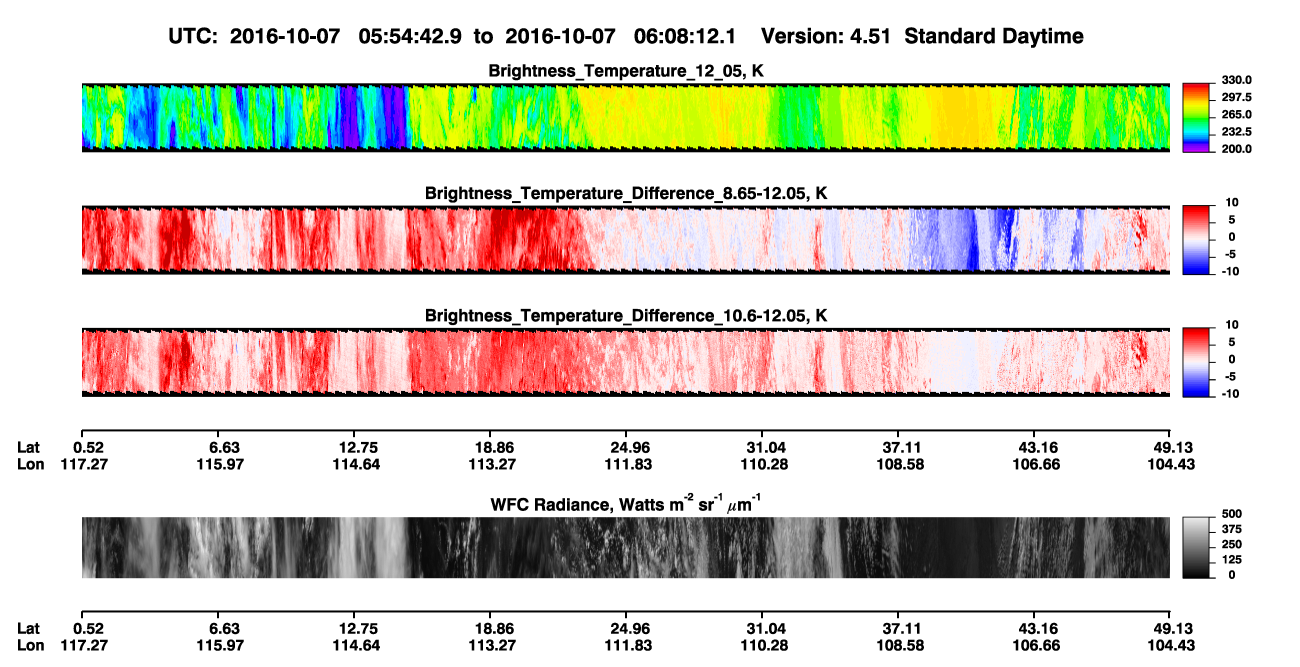Click the '200.0' colorbar label
Image resolution: width=1300 pixels, height=667 pixels.
pos(1237,149)
